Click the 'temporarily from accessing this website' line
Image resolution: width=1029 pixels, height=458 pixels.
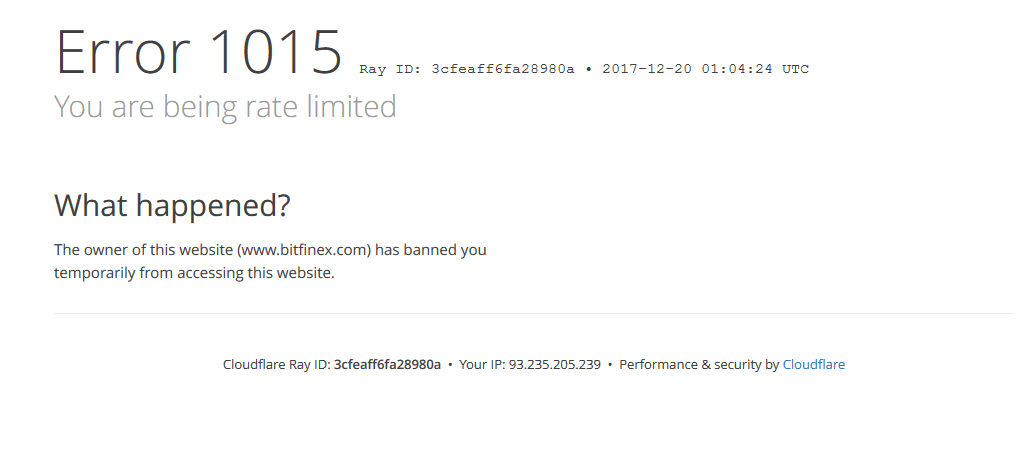(x=194, y=273)
